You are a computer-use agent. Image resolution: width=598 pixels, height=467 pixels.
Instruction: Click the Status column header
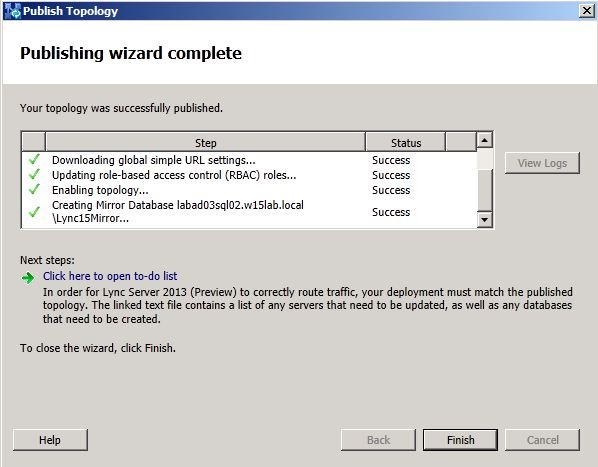[405, 142]
